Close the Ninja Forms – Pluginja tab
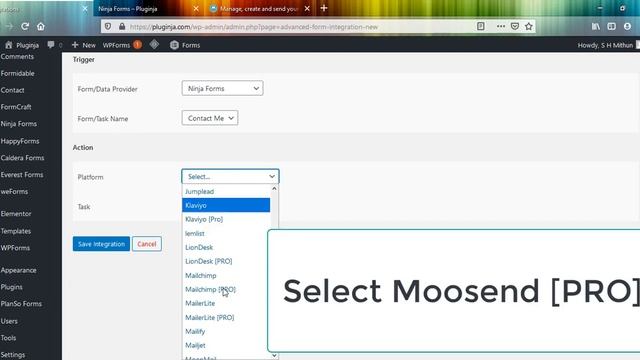 point(196,9)
